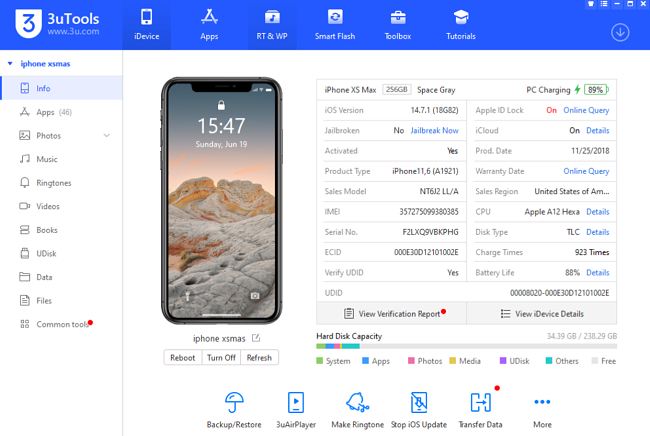Click Apple ID Lock Online Query link
This screenshot has height=436, width=650.
[x=586, y=110]
